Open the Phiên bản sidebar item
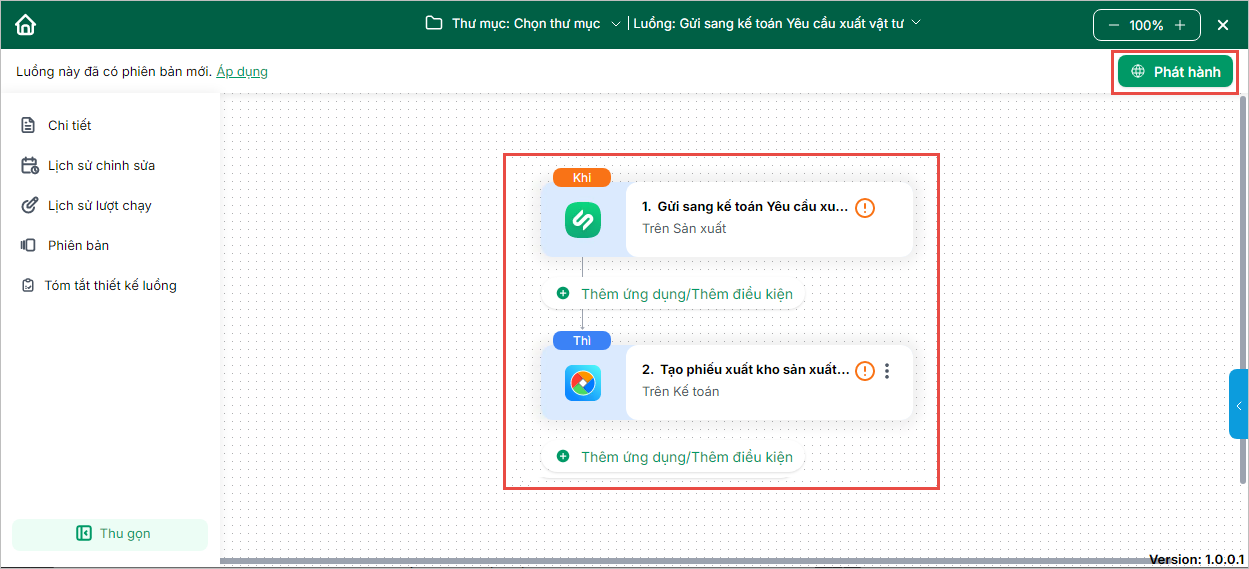 click(66, 245)
